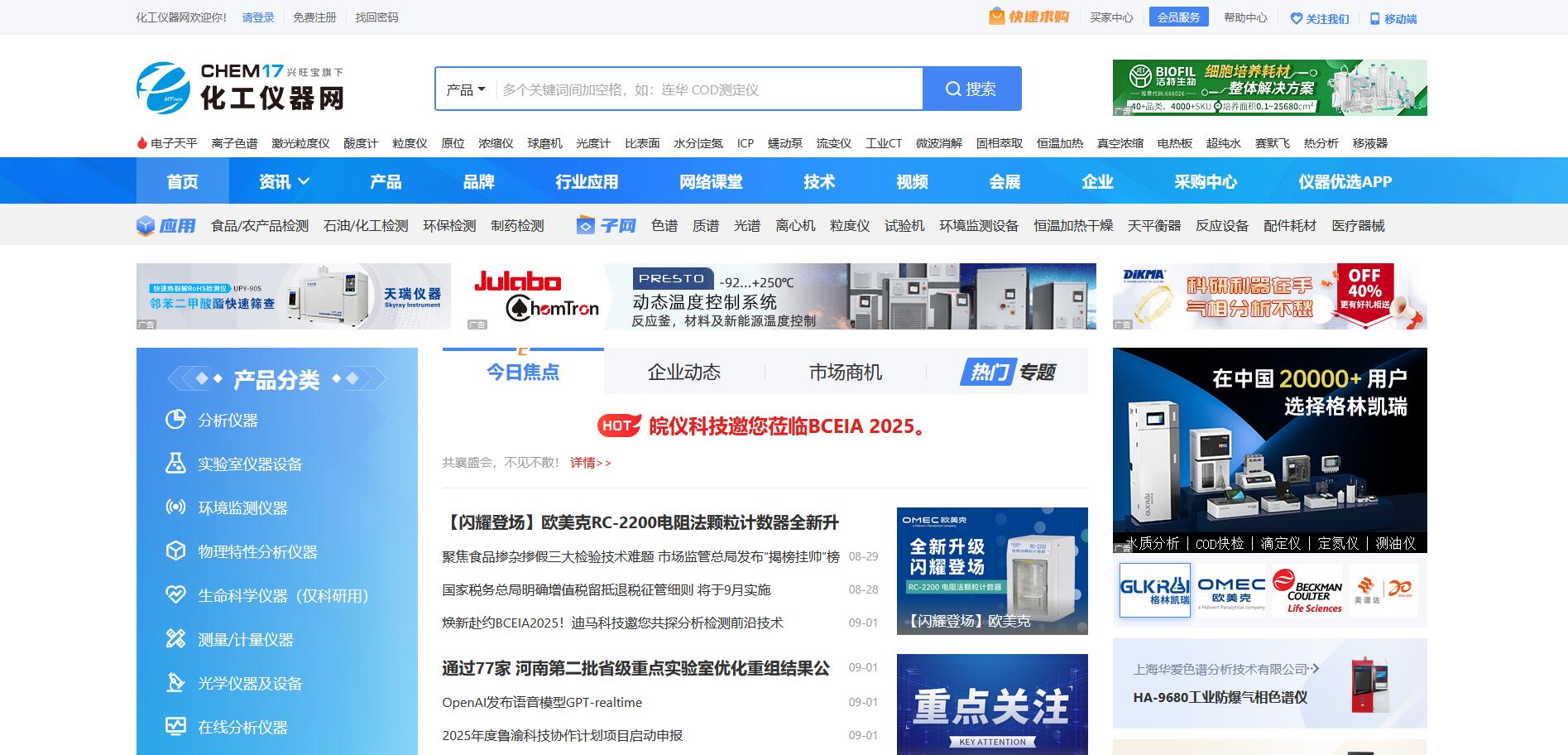Image resolution: width=1568 pixels, height=755 pixels.
Task: Click the pie chart icon for 分析仪器
Action: tap(175, 420)
